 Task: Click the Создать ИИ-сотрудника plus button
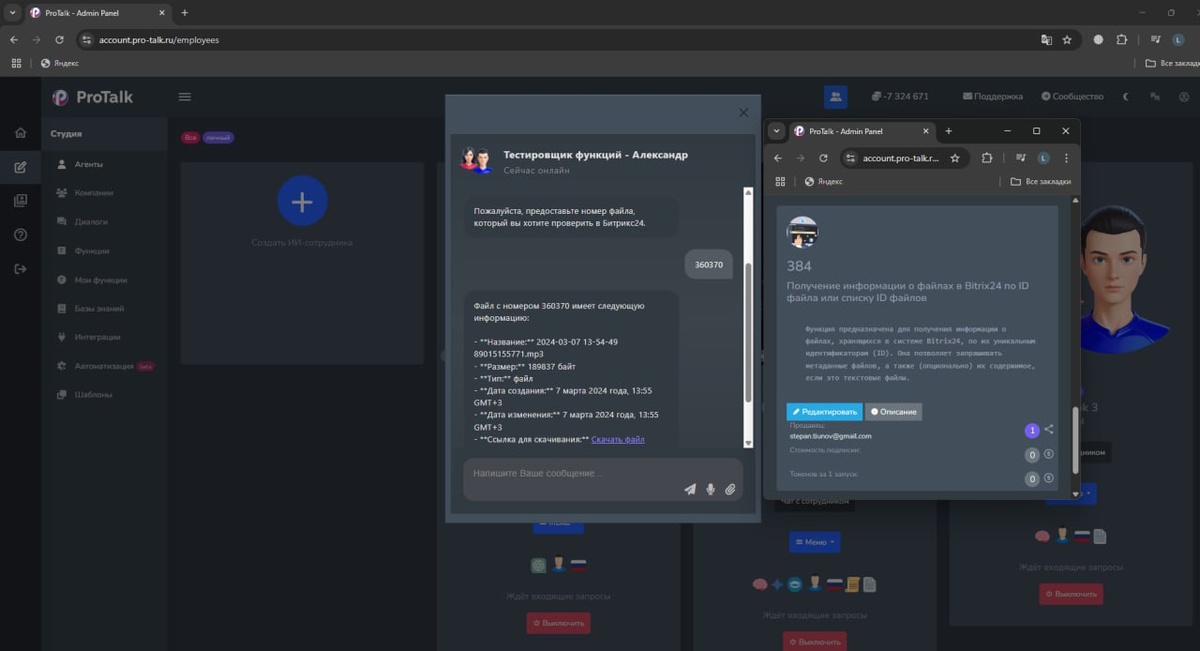(x=302, y=201)
